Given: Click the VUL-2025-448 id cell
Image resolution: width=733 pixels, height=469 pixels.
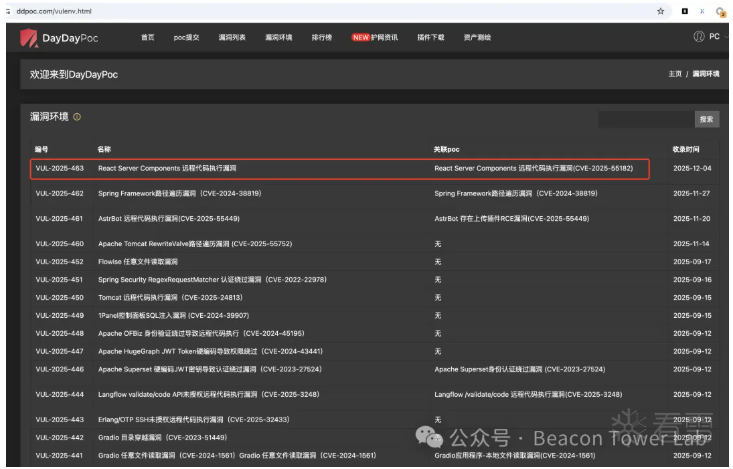Looking at the screenshot, I should 59,333.
